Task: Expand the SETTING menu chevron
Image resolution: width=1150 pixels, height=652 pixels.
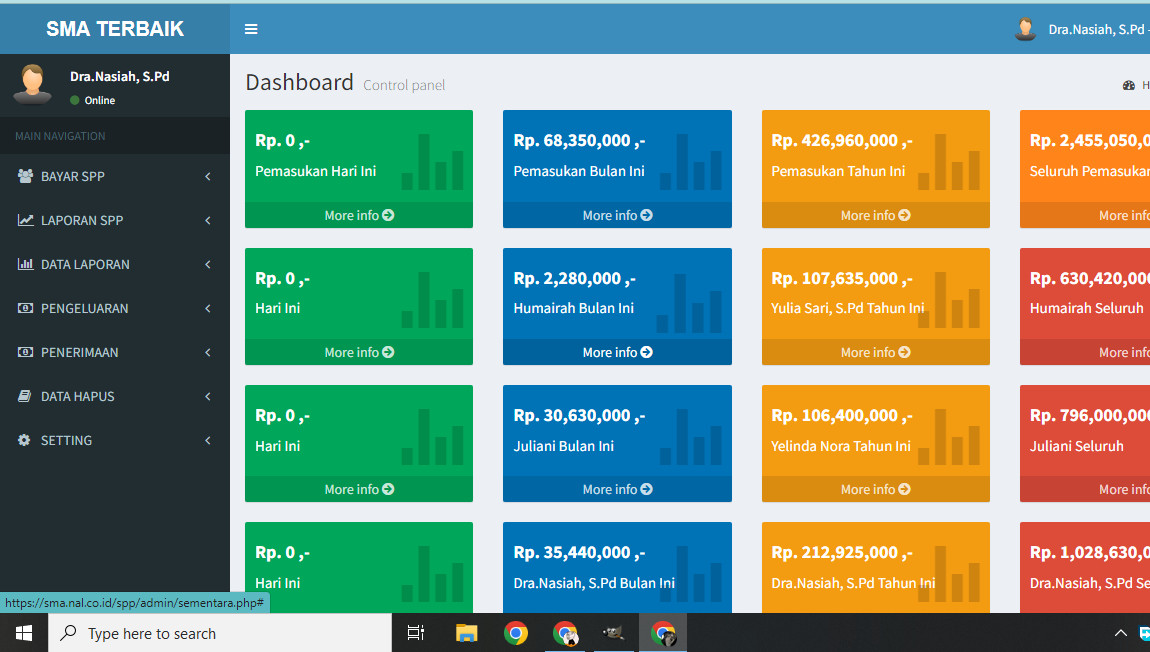Action: coord(207,440)
